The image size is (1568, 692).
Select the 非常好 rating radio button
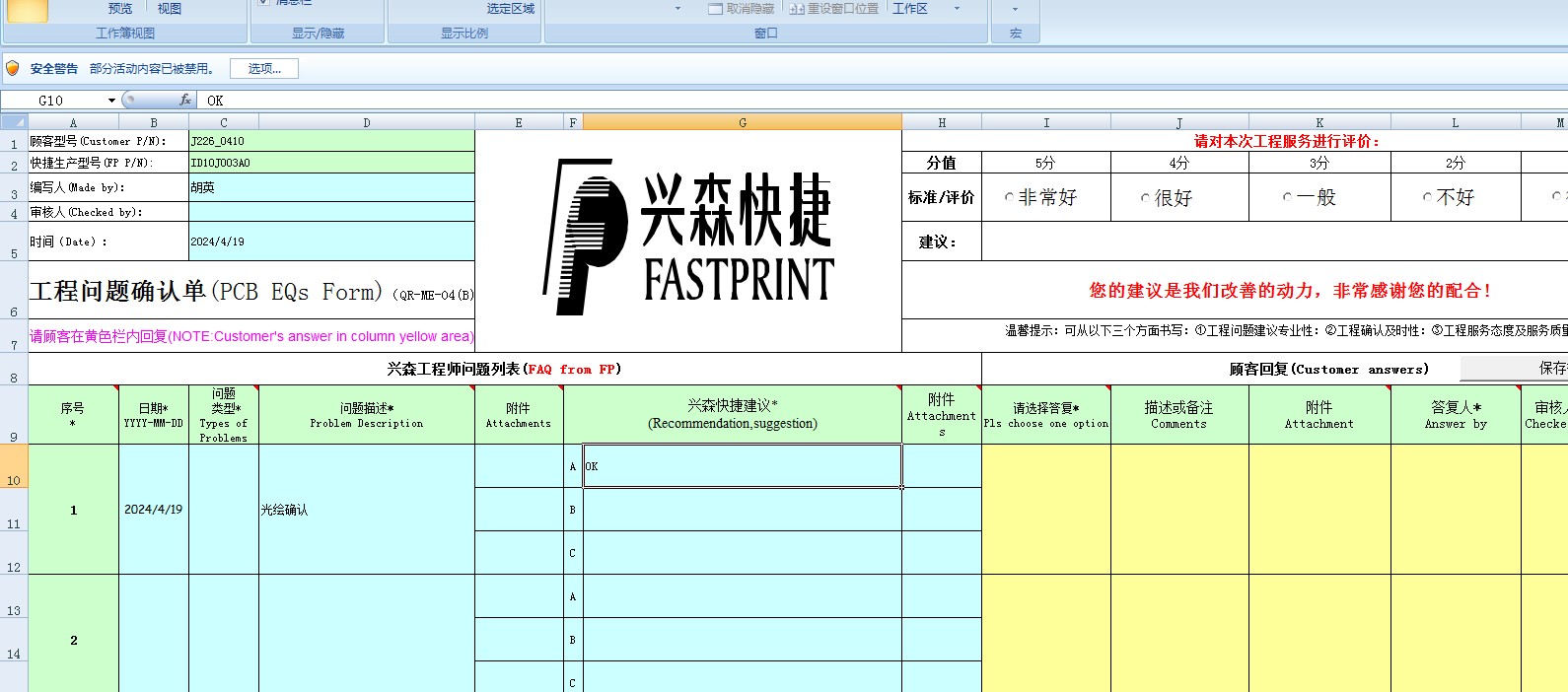click(x=1009, y=197)
